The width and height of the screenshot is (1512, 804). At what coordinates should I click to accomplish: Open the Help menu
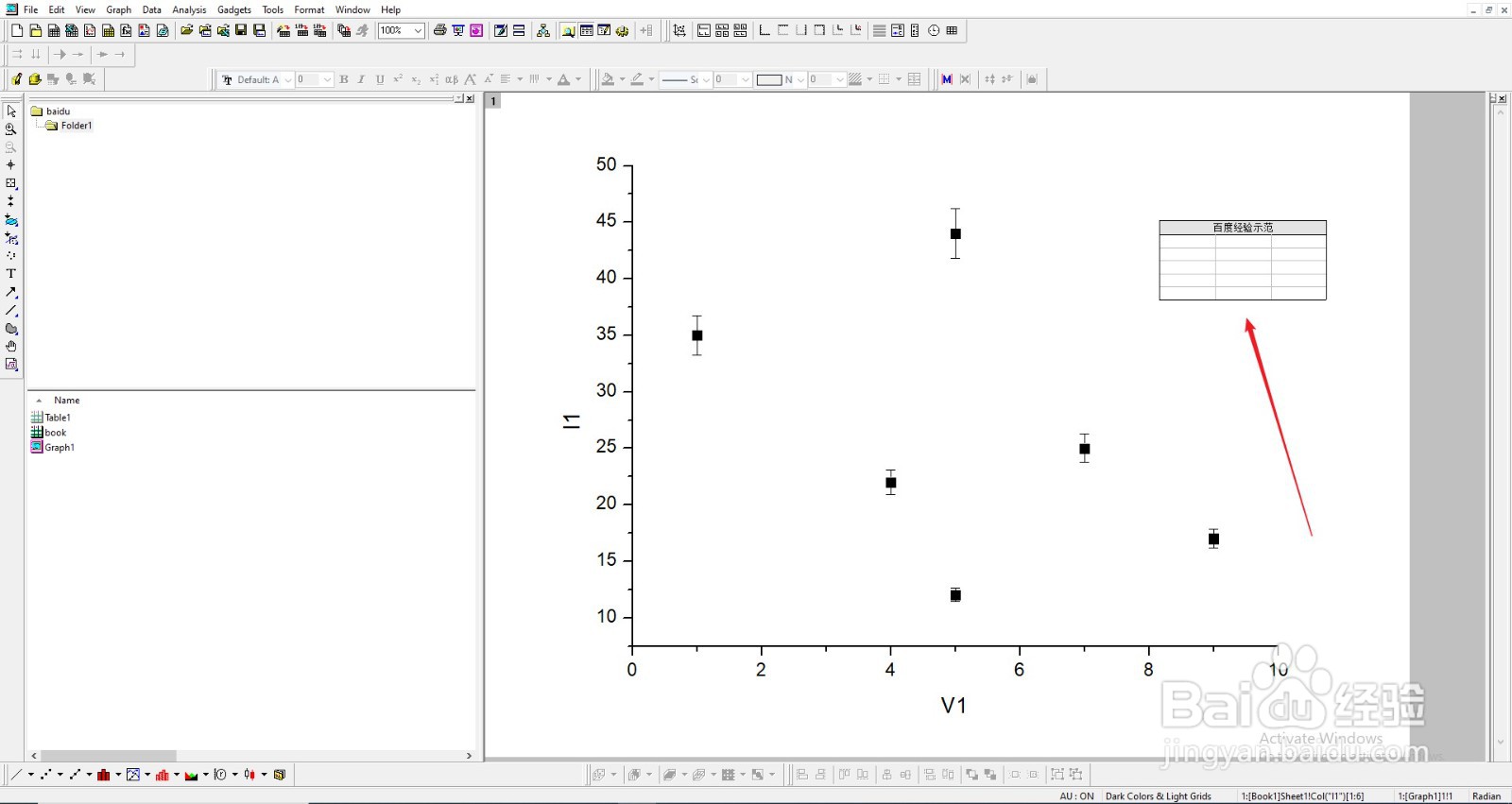pyautogui.click(x=390, y=9)
